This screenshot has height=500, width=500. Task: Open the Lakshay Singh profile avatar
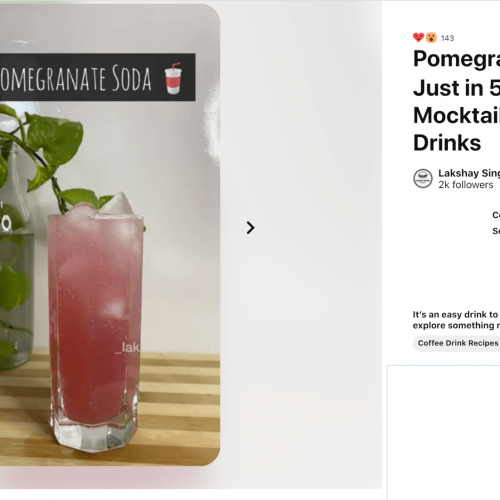423,178
